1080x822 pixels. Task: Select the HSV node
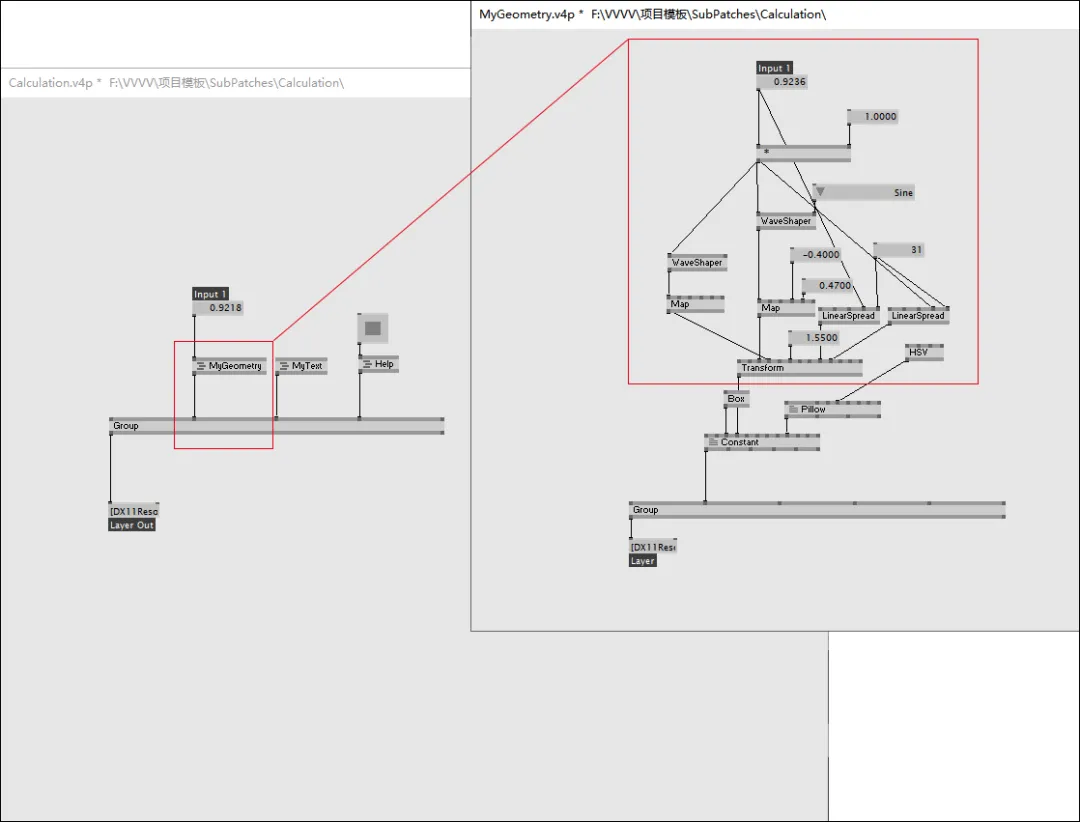click(x=924, y=352)
